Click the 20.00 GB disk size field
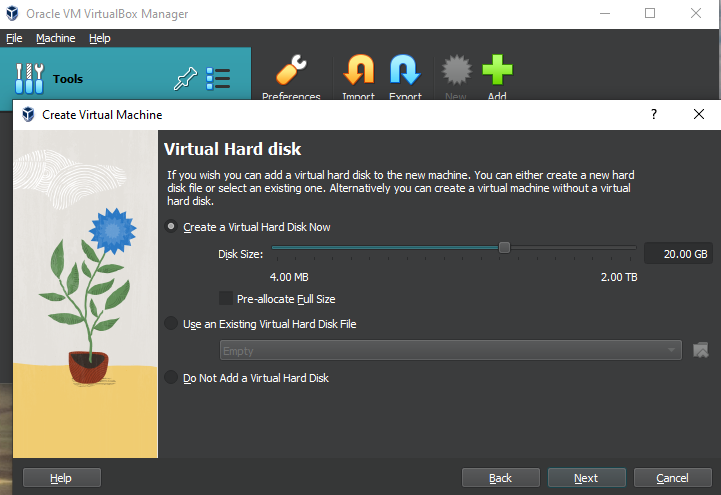The width and height of the screenshot is (721, 495). [678, 254]
